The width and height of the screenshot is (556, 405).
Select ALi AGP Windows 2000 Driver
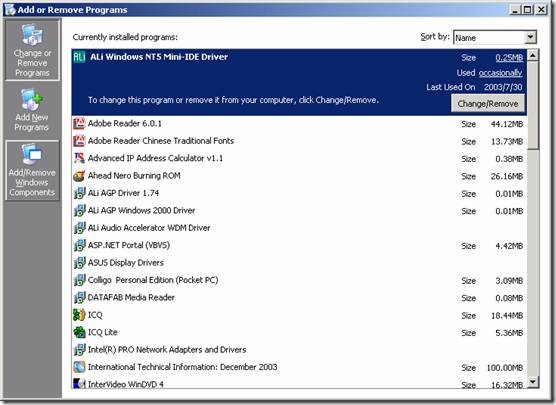click(141, 210)
